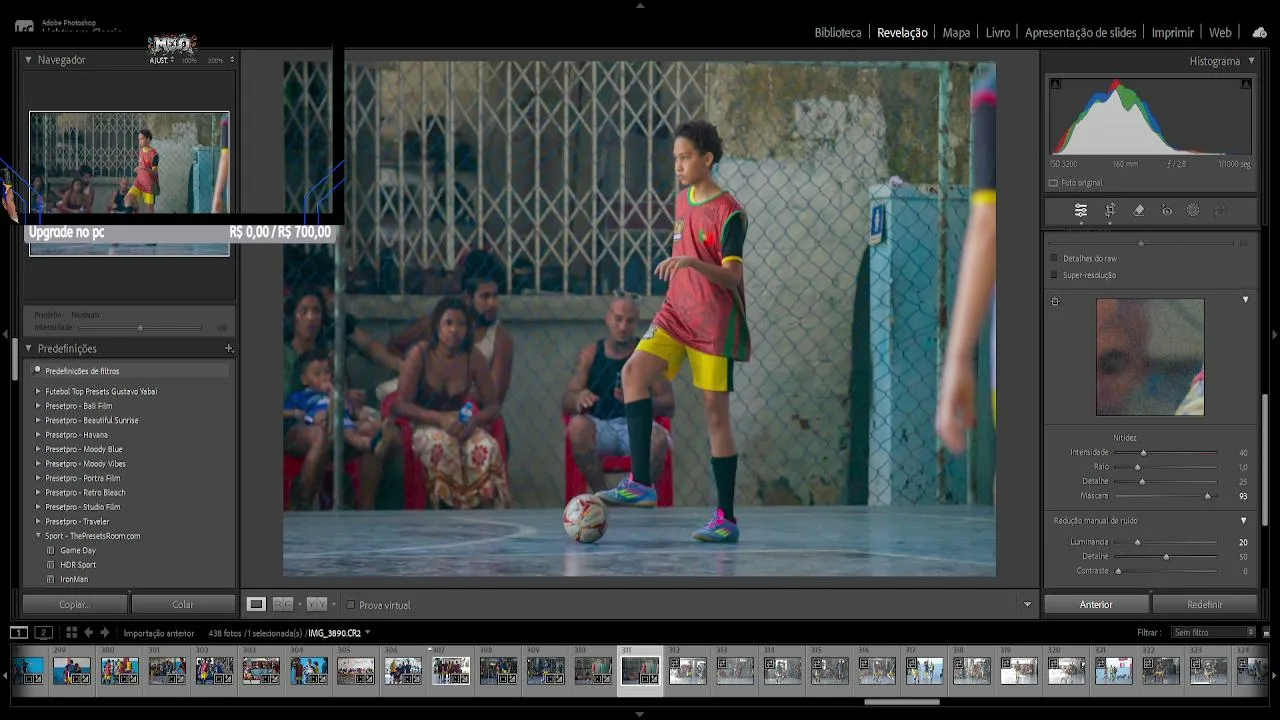Select main window display 1

[19, 632]
